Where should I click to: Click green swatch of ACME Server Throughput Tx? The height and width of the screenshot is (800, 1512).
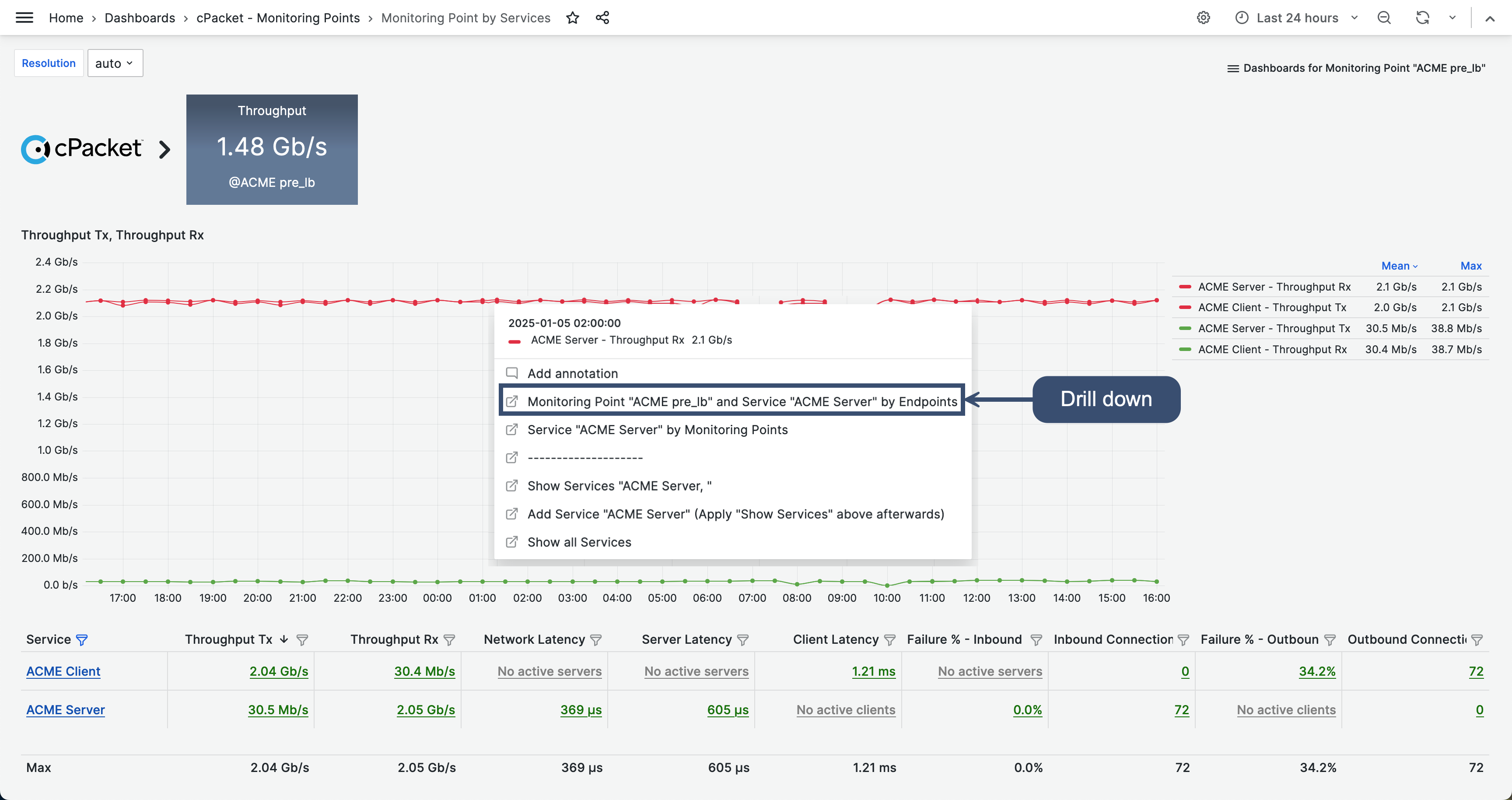1184,328
